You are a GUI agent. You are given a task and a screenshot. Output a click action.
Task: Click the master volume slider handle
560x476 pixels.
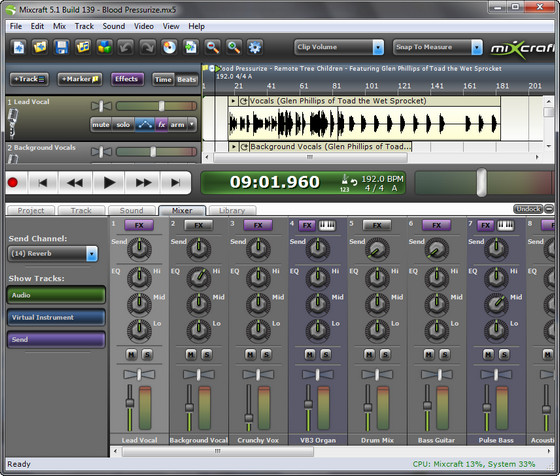coord(482,182)
